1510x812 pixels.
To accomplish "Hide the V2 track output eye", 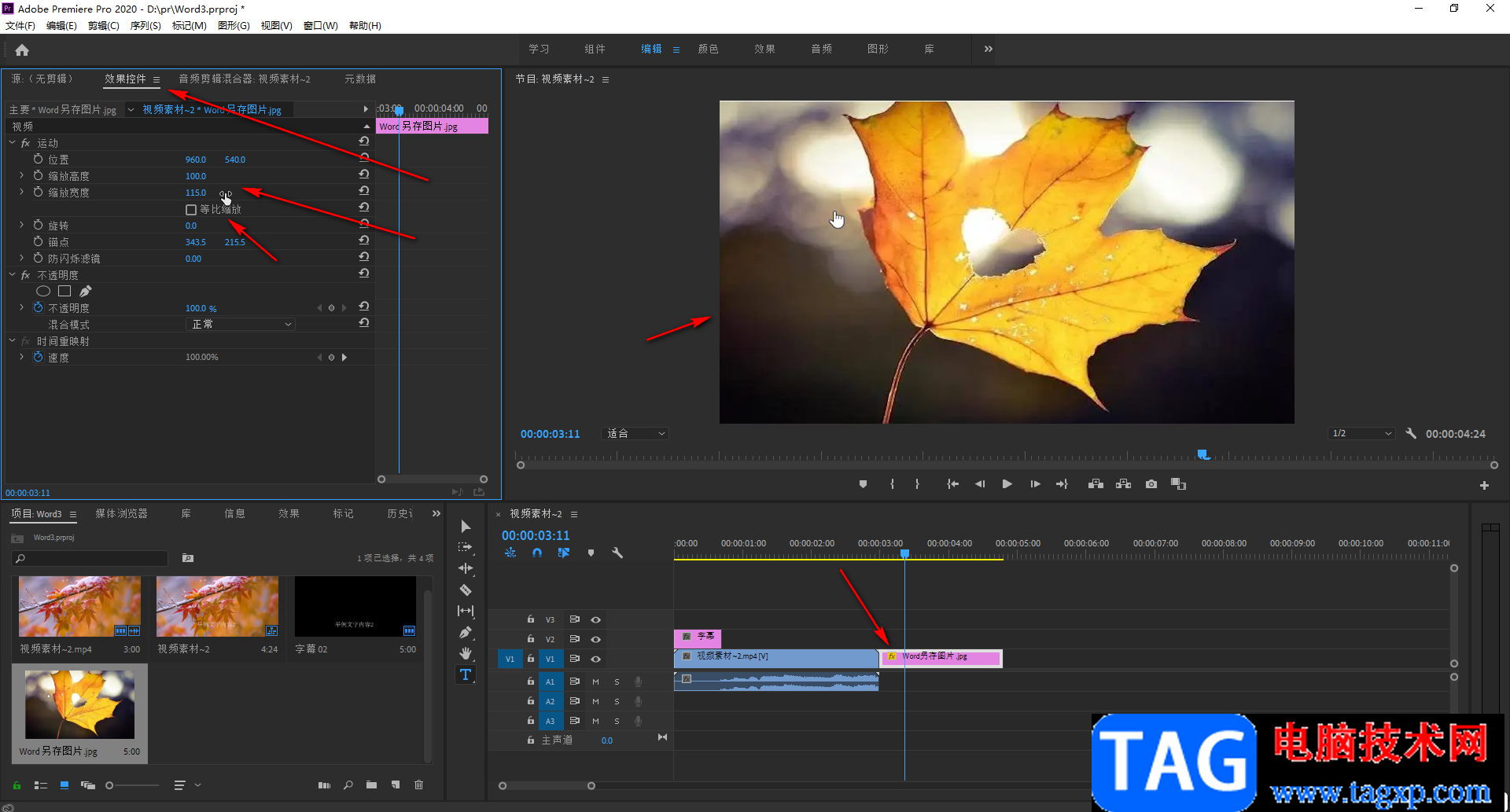I will tap(596, 639).
